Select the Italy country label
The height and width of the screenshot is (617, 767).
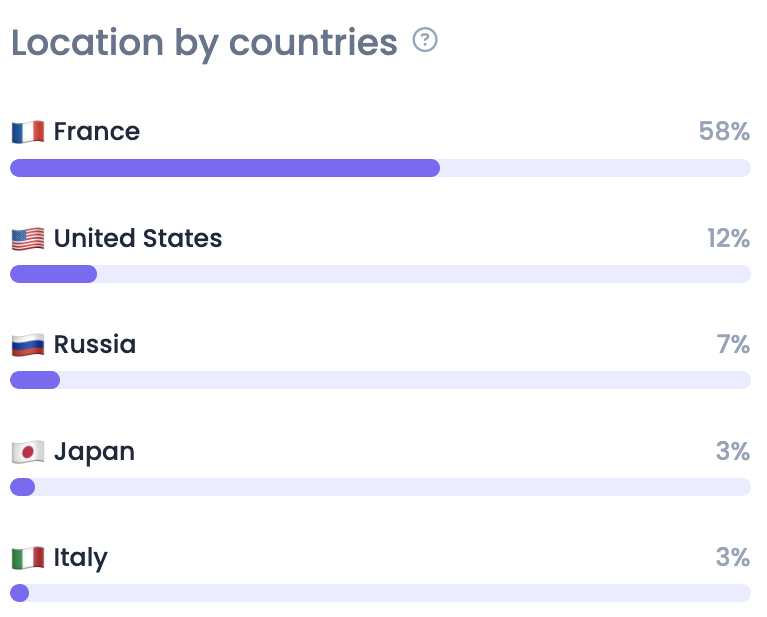80,558
